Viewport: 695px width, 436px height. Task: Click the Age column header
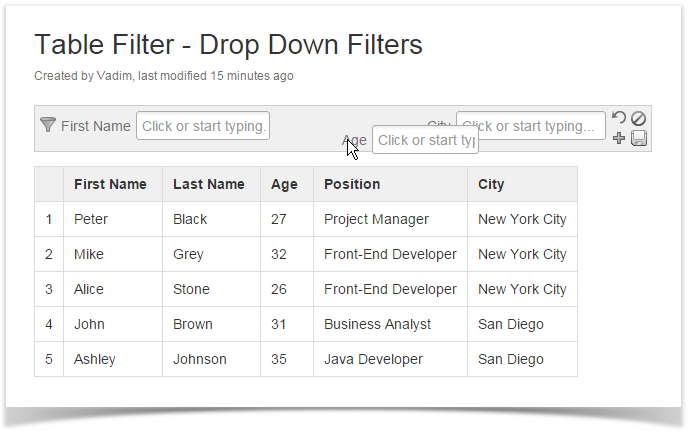284,184
